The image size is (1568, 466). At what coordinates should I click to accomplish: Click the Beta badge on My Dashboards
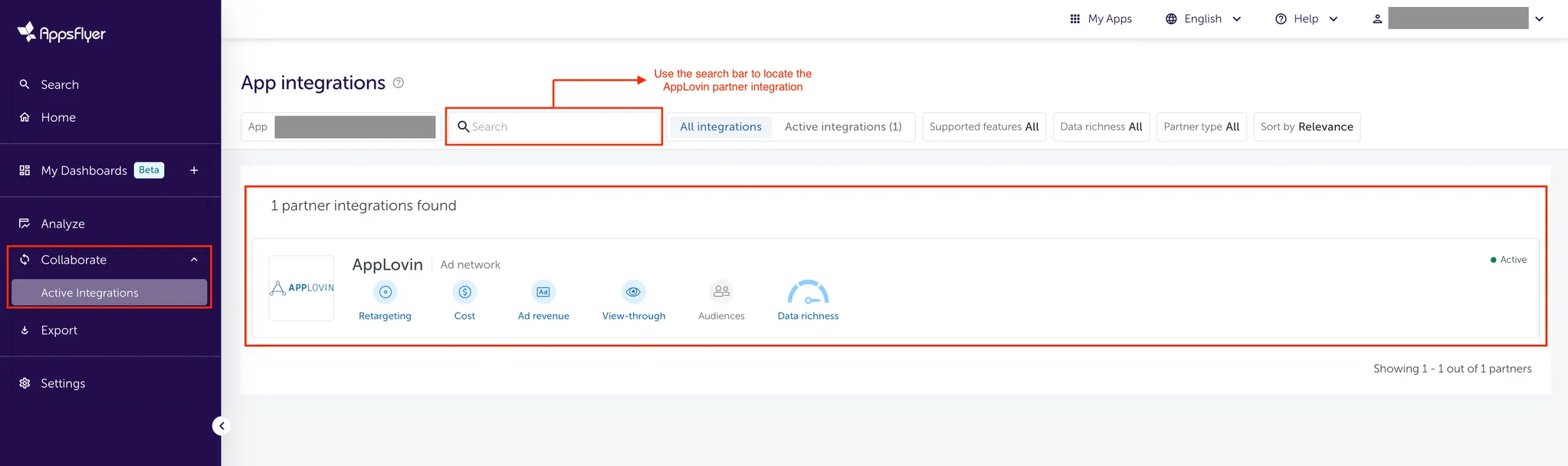tap(149, 170)
